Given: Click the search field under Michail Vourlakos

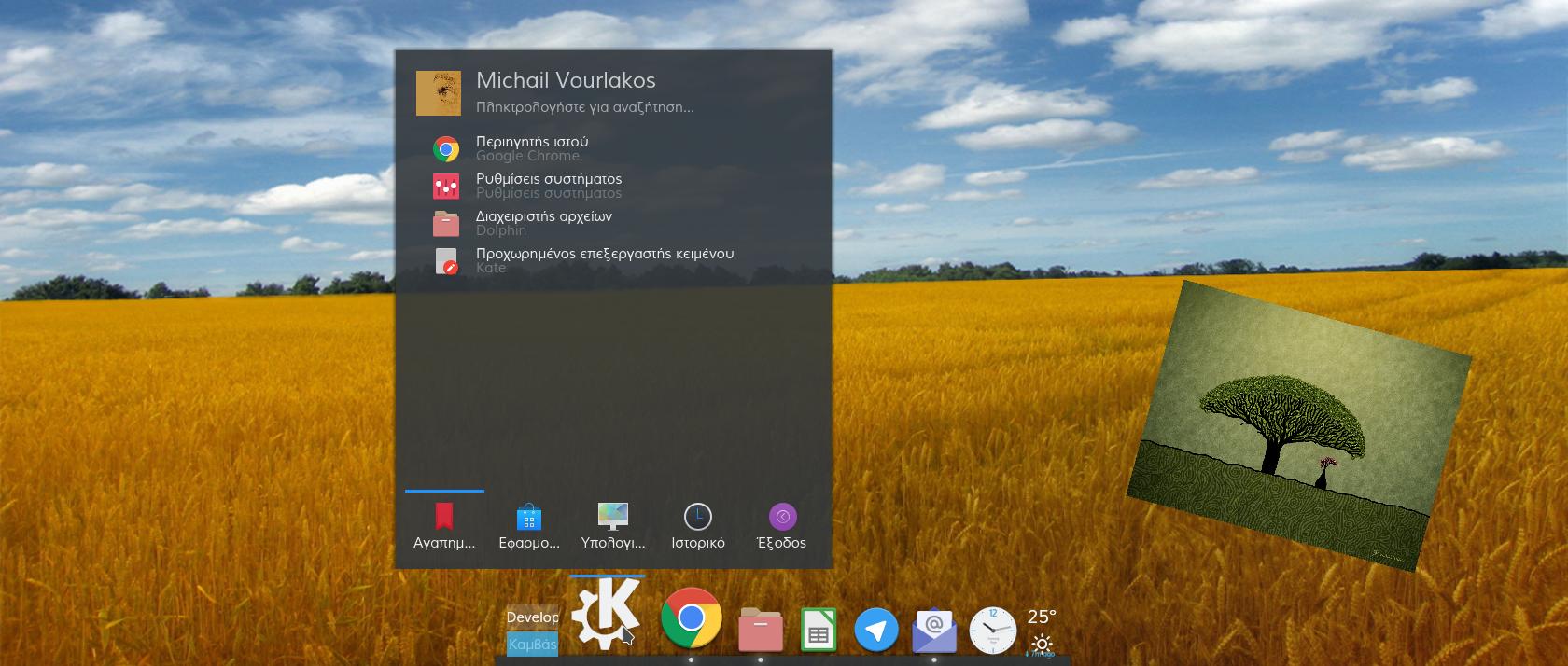Looking at the screenshot, I should pyautogui.click(x=584, y=107).
